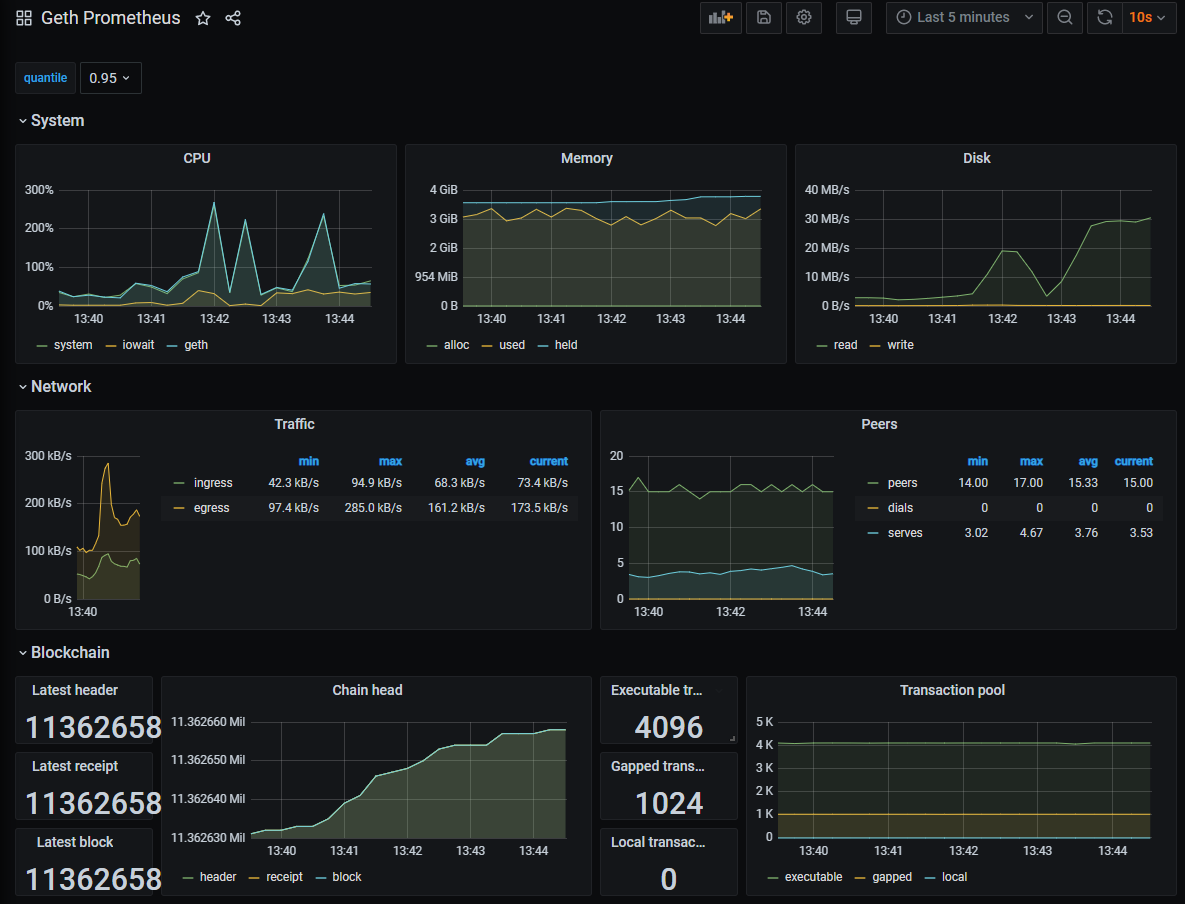
Task: Toggle the gapped series in Transaction pool
Action: (x=891, y=877)
